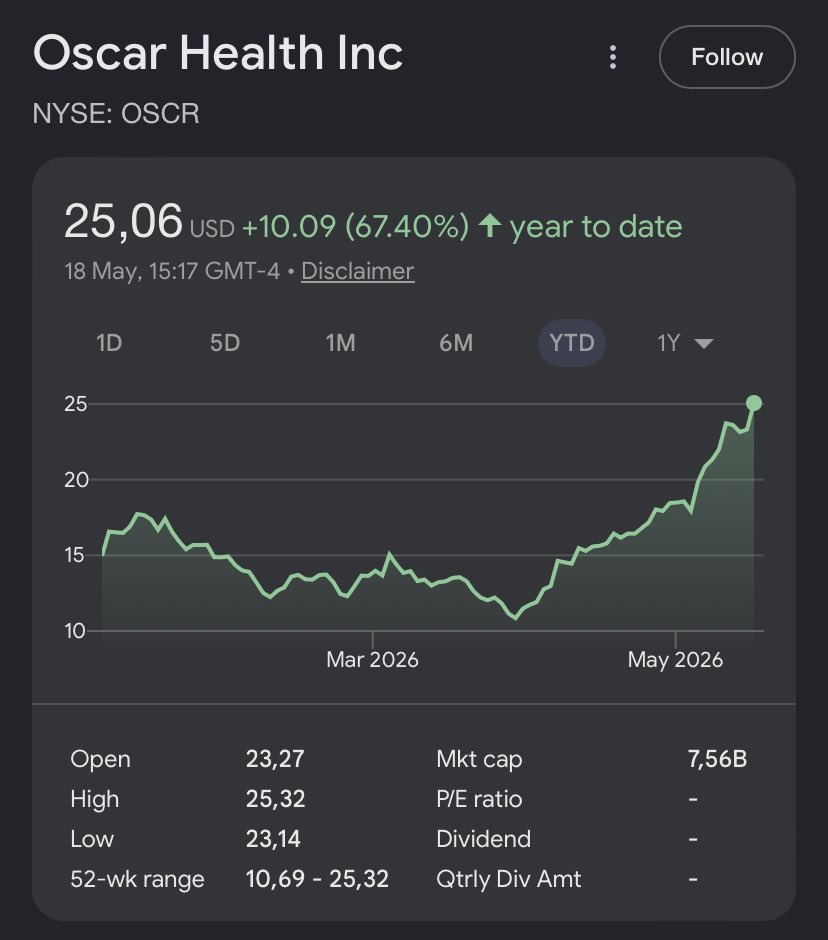The image size is (828, 940).
Task: Click the 25 y-axis label
Action: 76,404
